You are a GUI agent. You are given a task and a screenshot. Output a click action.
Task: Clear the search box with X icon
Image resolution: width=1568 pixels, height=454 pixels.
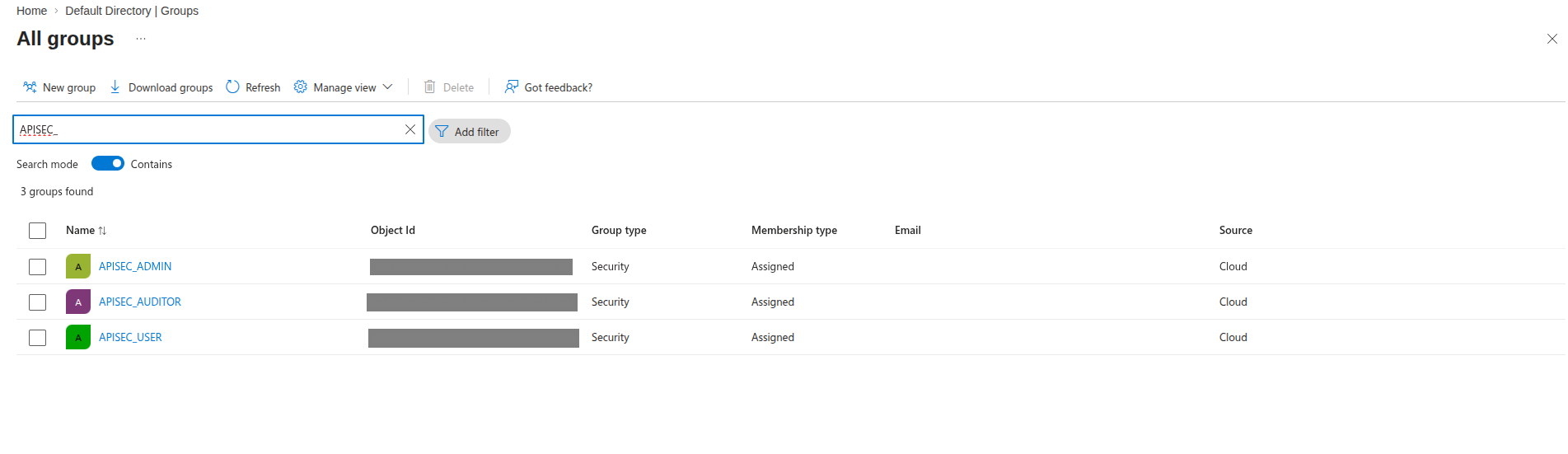[410, 129]
